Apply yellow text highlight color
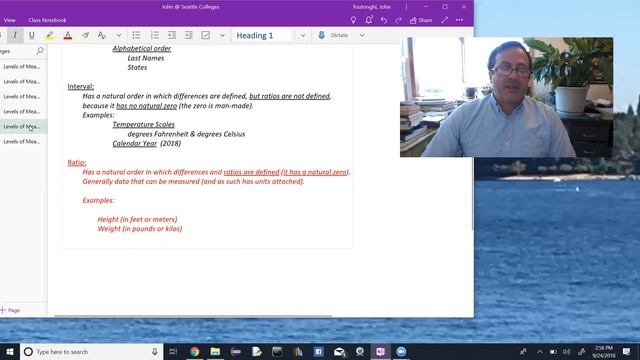The width and height of the screenshot is (640, 360). [x=49, y=35]
